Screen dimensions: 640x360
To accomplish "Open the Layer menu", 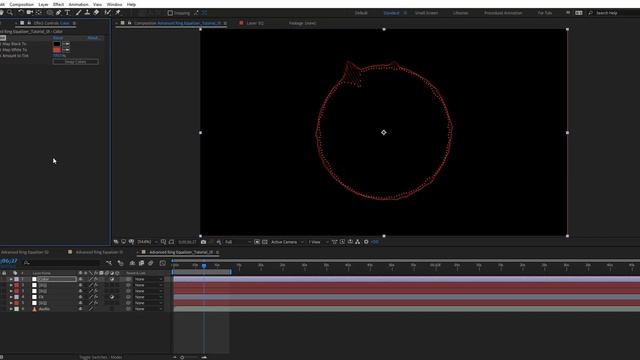I will point(43,4).
